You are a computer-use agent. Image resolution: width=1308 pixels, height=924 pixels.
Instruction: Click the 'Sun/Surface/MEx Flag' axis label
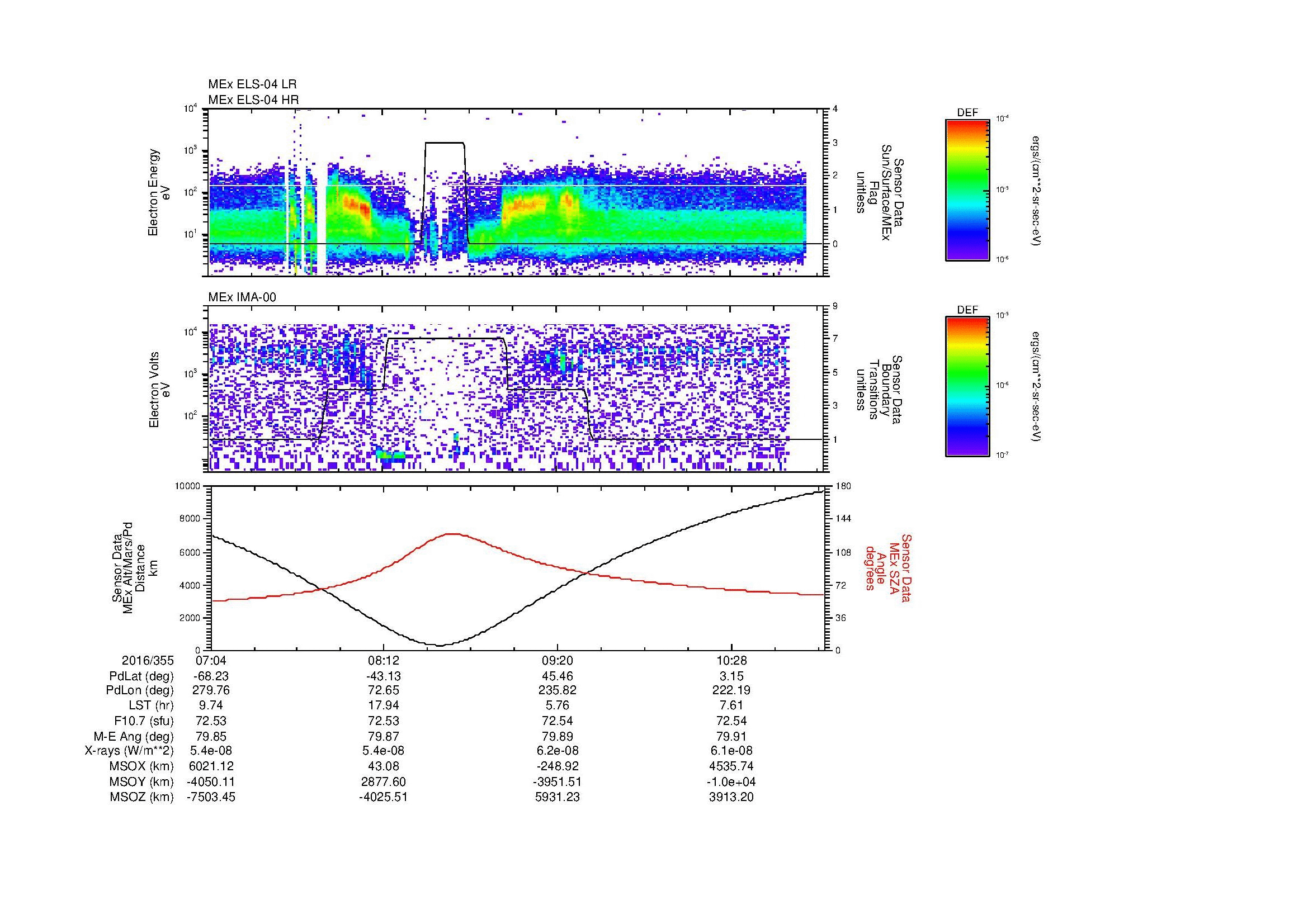pos(880,192)
